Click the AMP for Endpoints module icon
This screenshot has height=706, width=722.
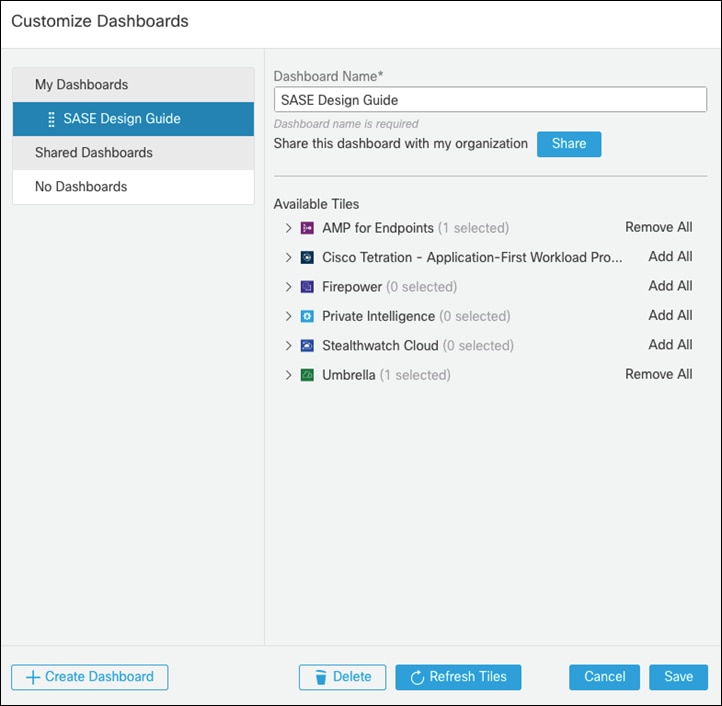click(x=307, y=228)
